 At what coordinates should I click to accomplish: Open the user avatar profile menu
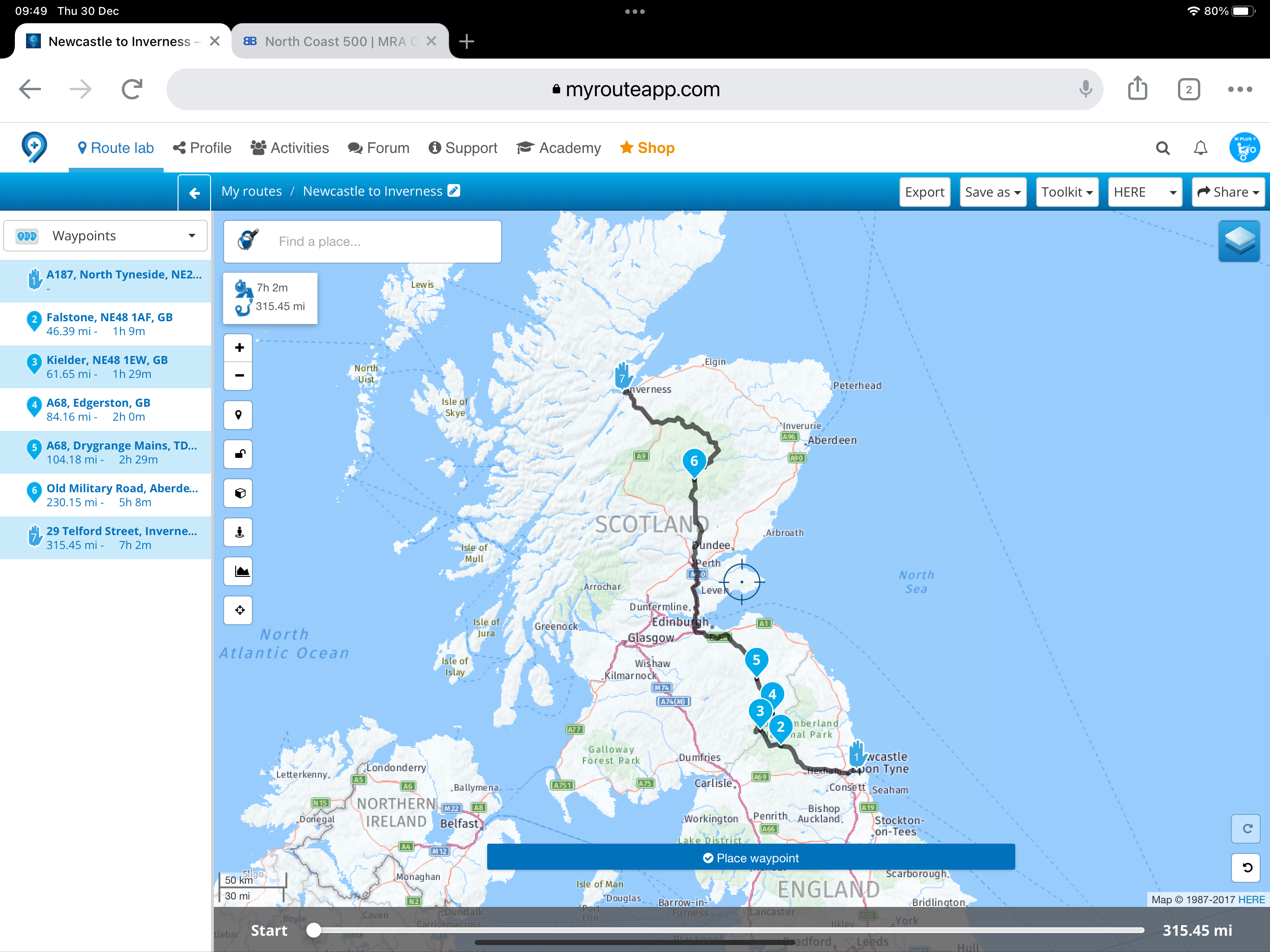[1244, 148]
